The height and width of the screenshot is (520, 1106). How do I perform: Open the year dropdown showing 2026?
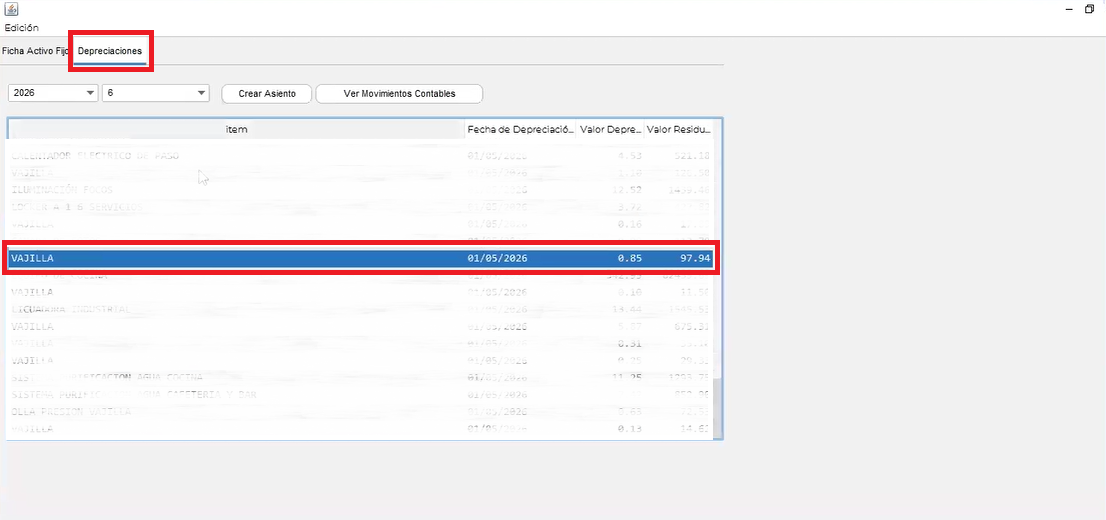pos(53,93)
